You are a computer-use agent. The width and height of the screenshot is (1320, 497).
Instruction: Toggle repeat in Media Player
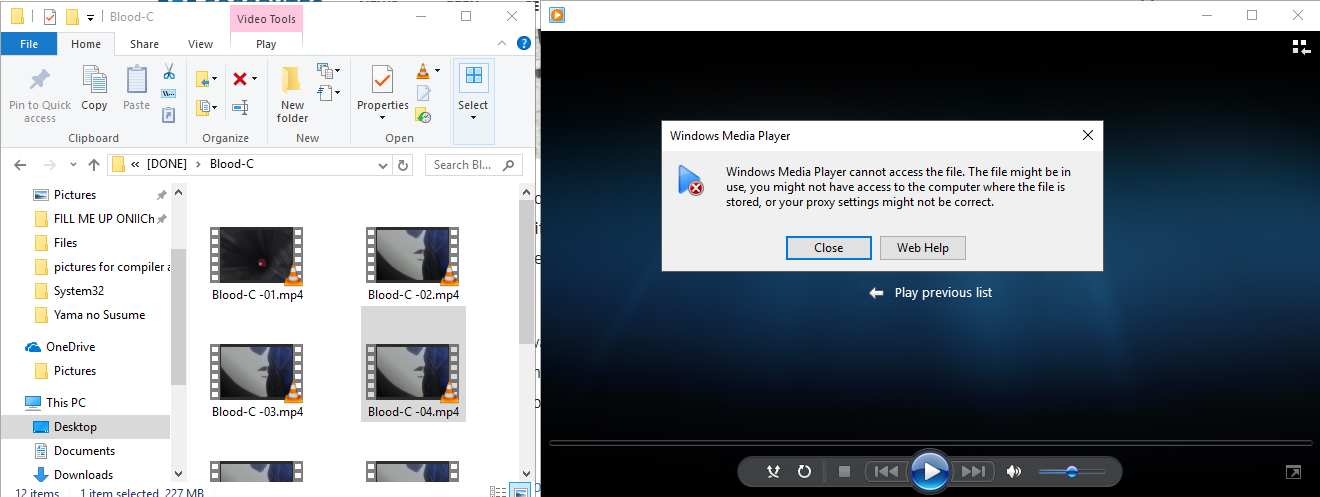pyautogui.click(x=804, y=471)
